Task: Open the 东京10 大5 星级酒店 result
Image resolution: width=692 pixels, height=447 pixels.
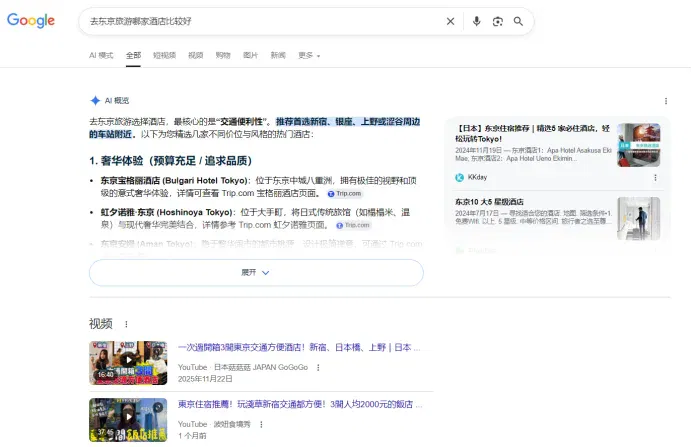Action: (x=489, y=202)
